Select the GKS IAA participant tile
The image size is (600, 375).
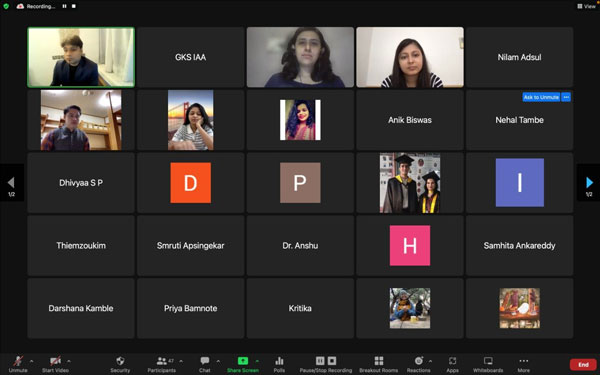[191, 57]
